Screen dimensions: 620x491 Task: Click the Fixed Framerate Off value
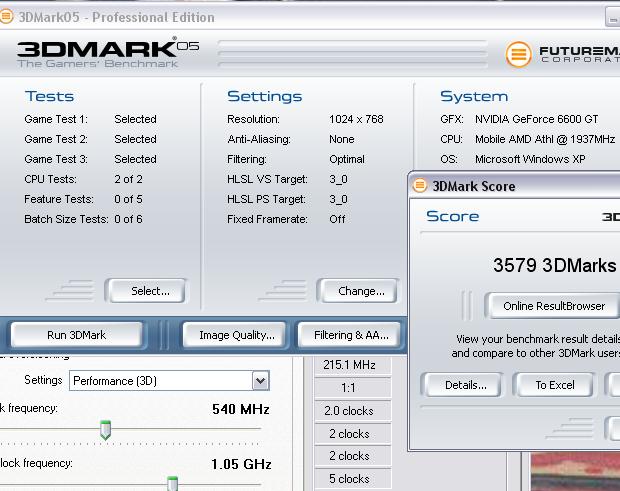337,219
